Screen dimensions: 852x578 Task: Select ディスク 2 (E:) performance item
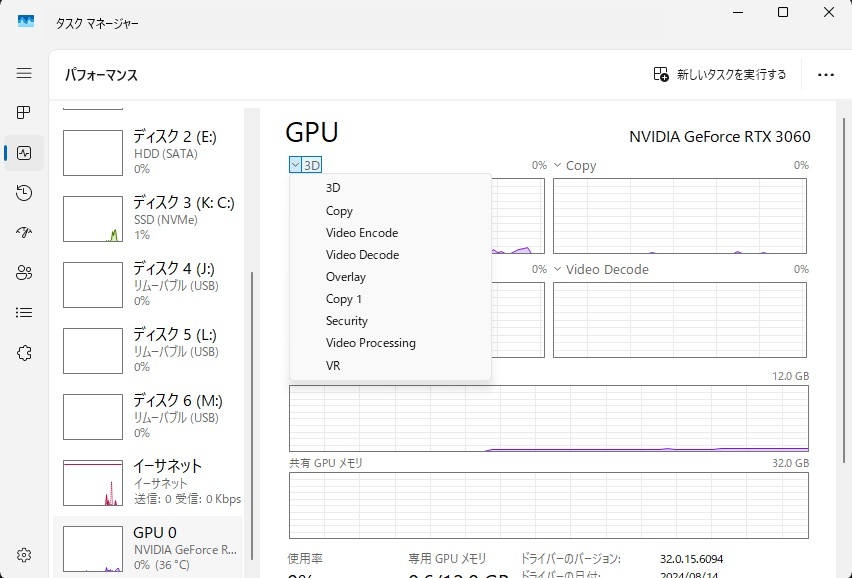[x=148, y=152]
